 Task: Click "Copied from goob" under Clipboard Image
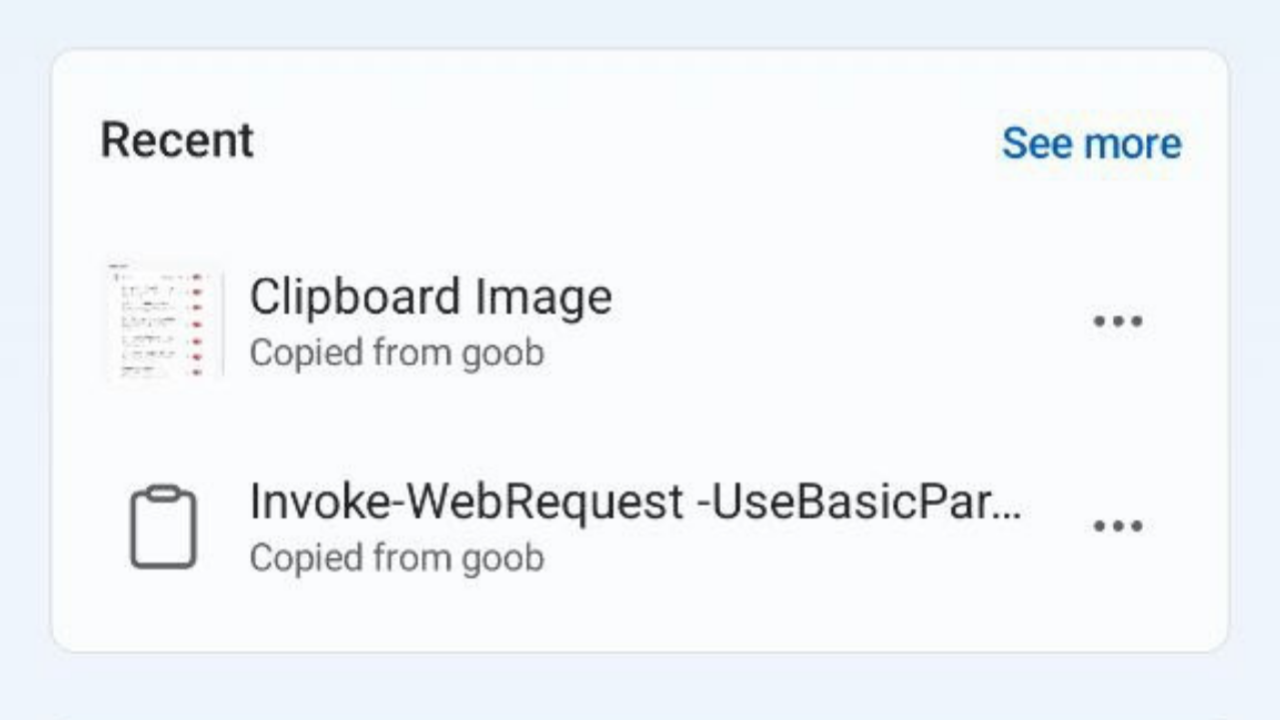pos(396,353)
